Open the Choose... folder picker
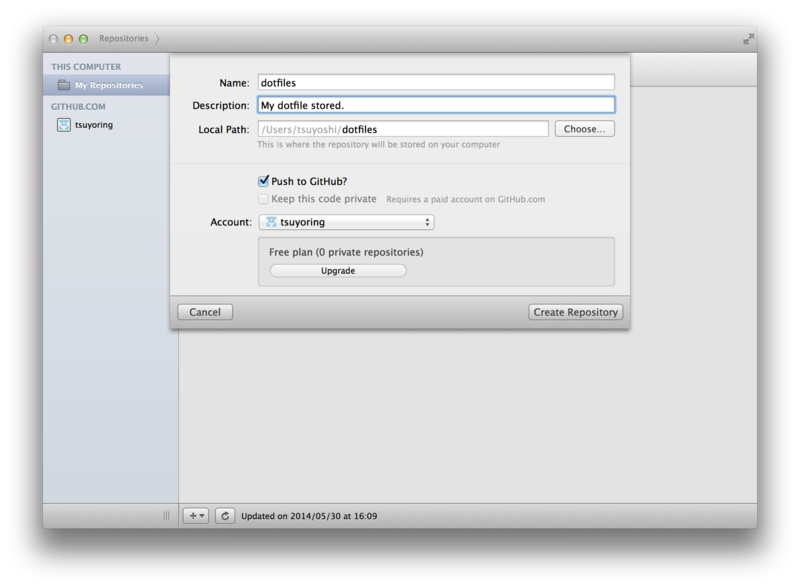800x588 pixels. click(585, 129)
